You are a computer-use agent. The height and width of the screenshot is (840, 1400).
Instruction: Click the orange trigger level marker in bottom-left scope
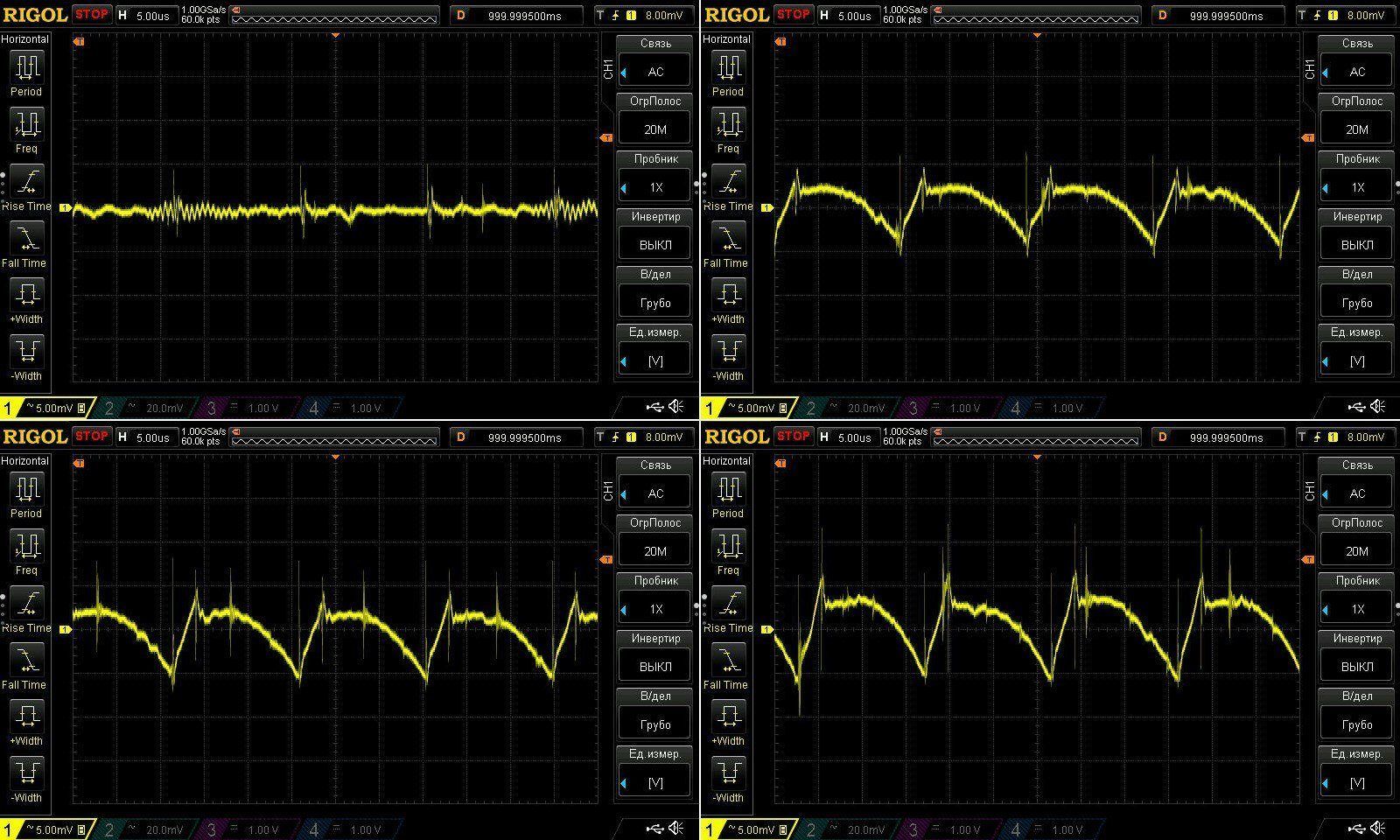coord(606,560)
